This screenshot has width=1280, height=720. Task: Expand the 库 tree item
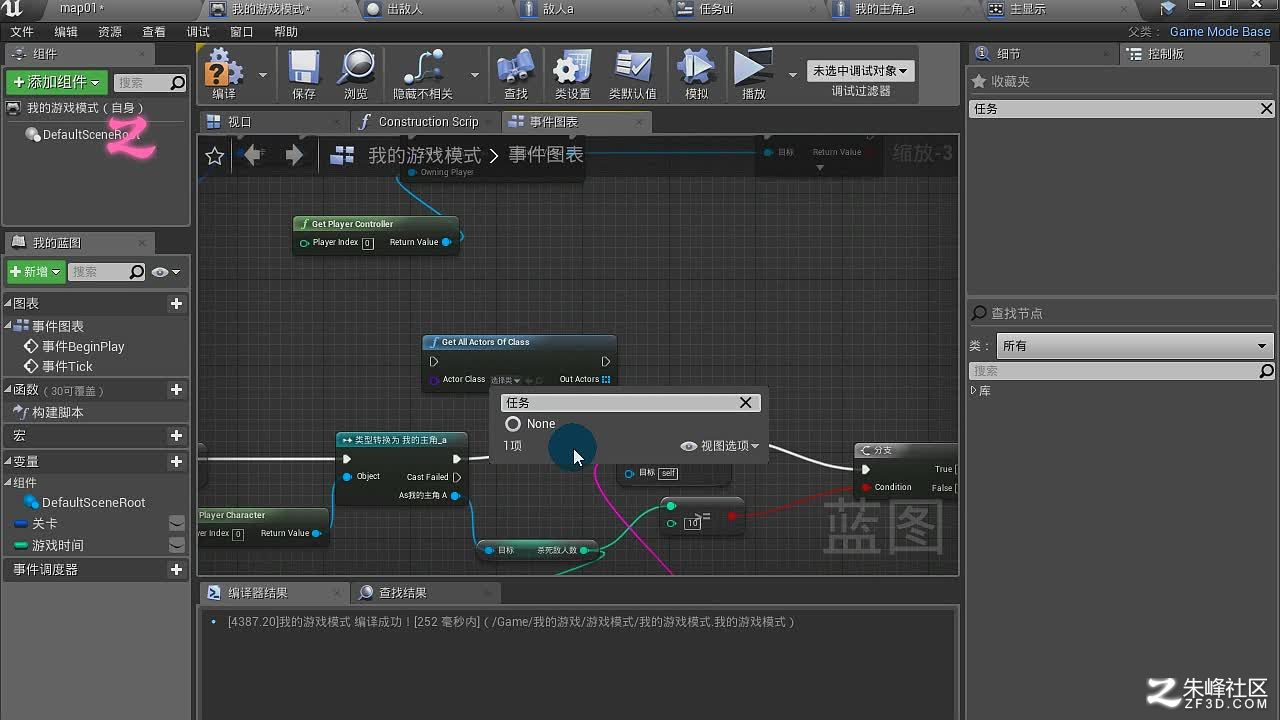[974, 391]
